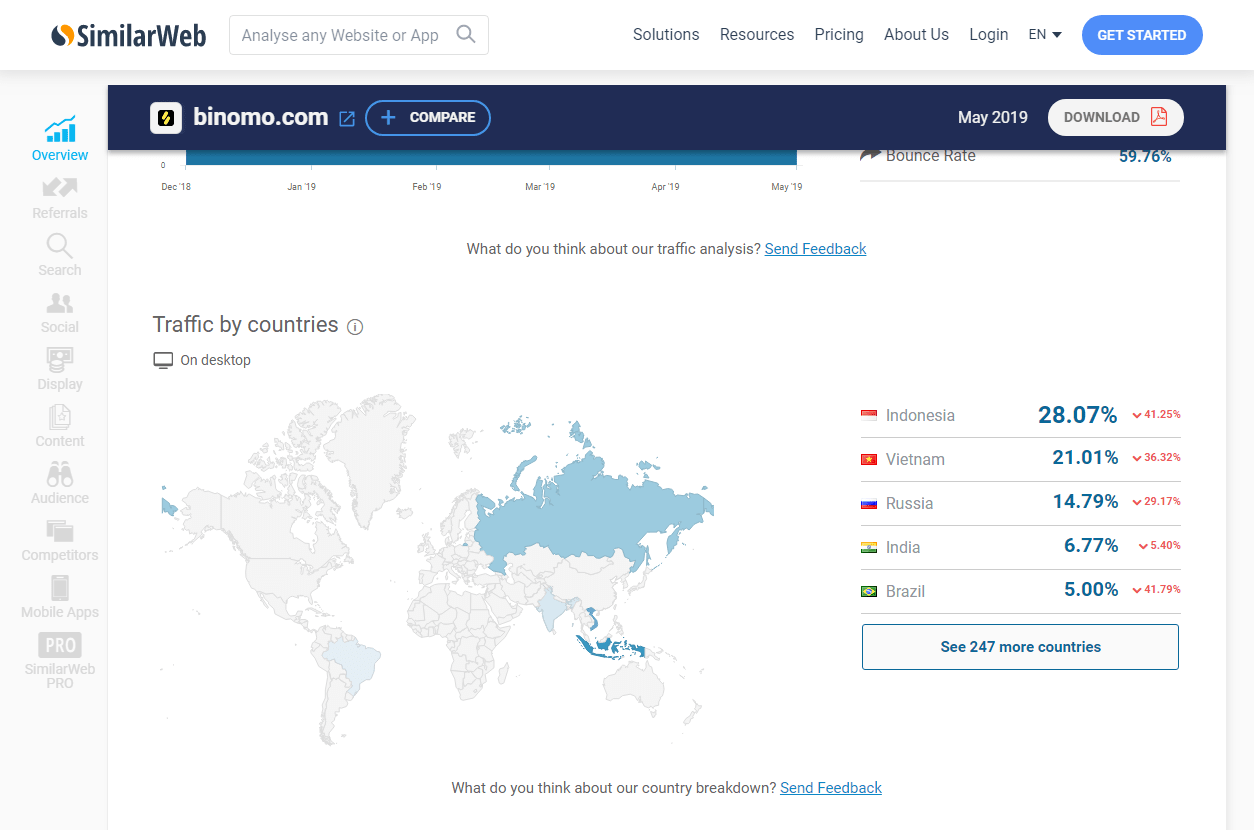Click the Login link
The width and height of the screenshot is (1254, 830).
(989, 35)
